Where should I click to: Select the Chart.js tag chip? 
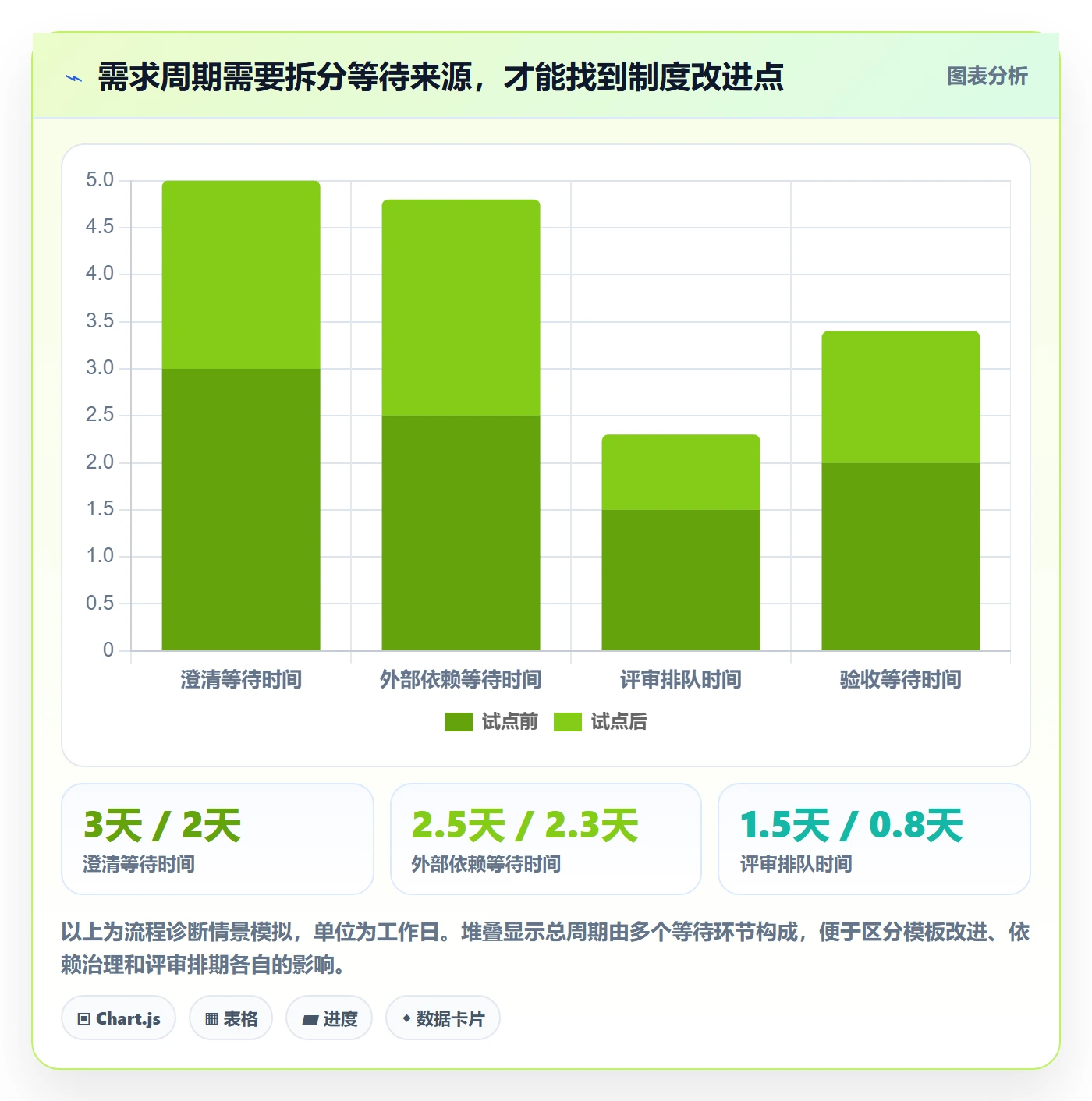tap(119, 1018)
